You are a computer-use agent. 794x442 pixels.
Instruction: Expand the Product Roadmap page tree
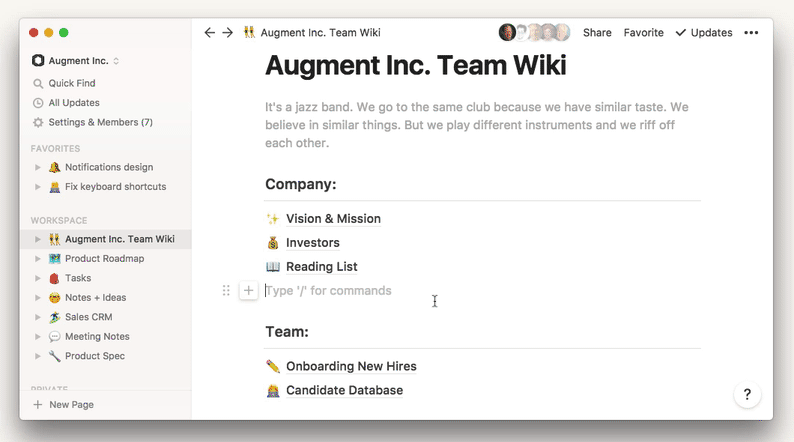click(38, 259)
